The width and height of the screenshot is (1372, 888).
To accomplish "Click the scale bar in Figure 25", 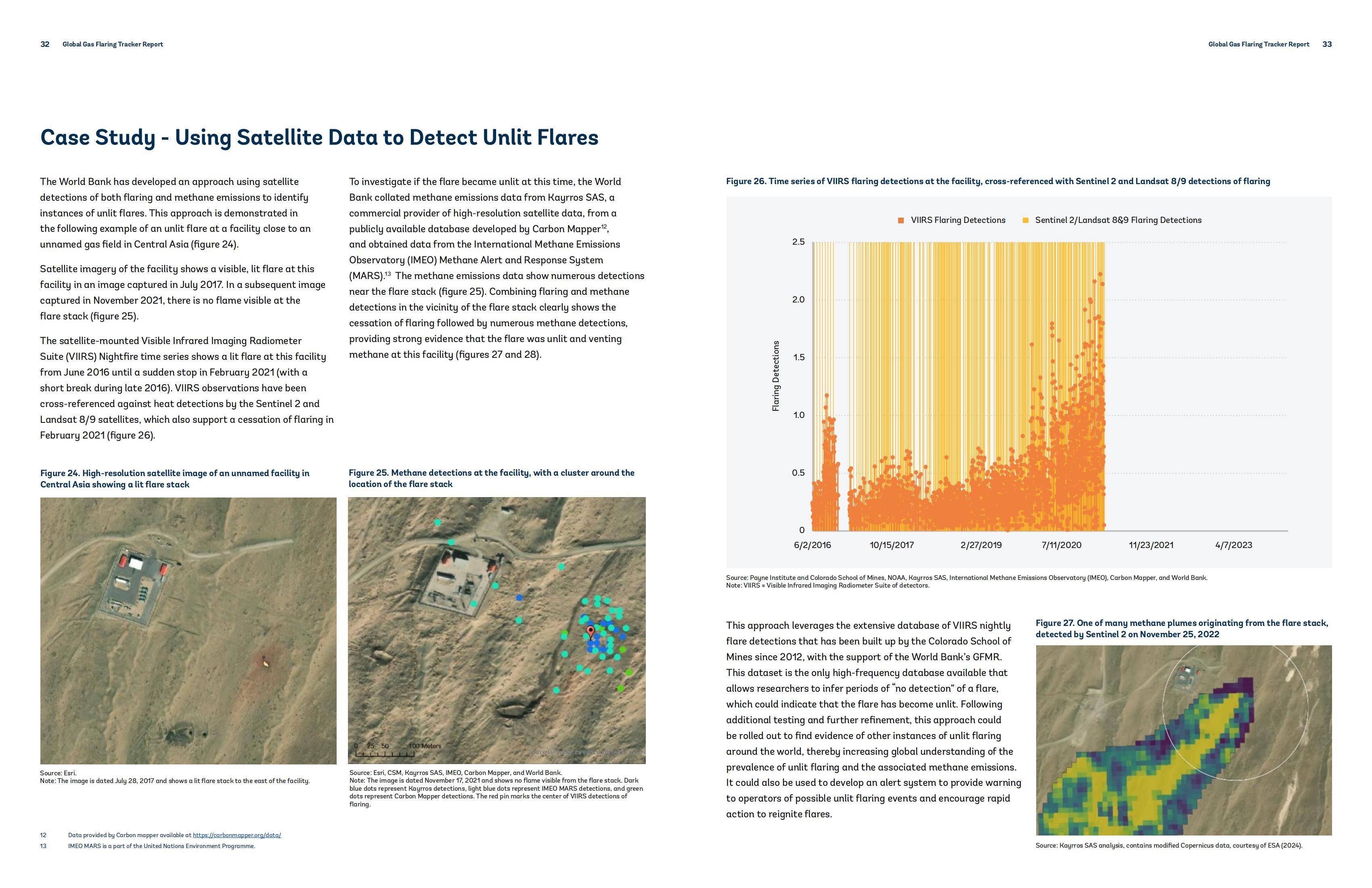I will [x=398, y=750].
